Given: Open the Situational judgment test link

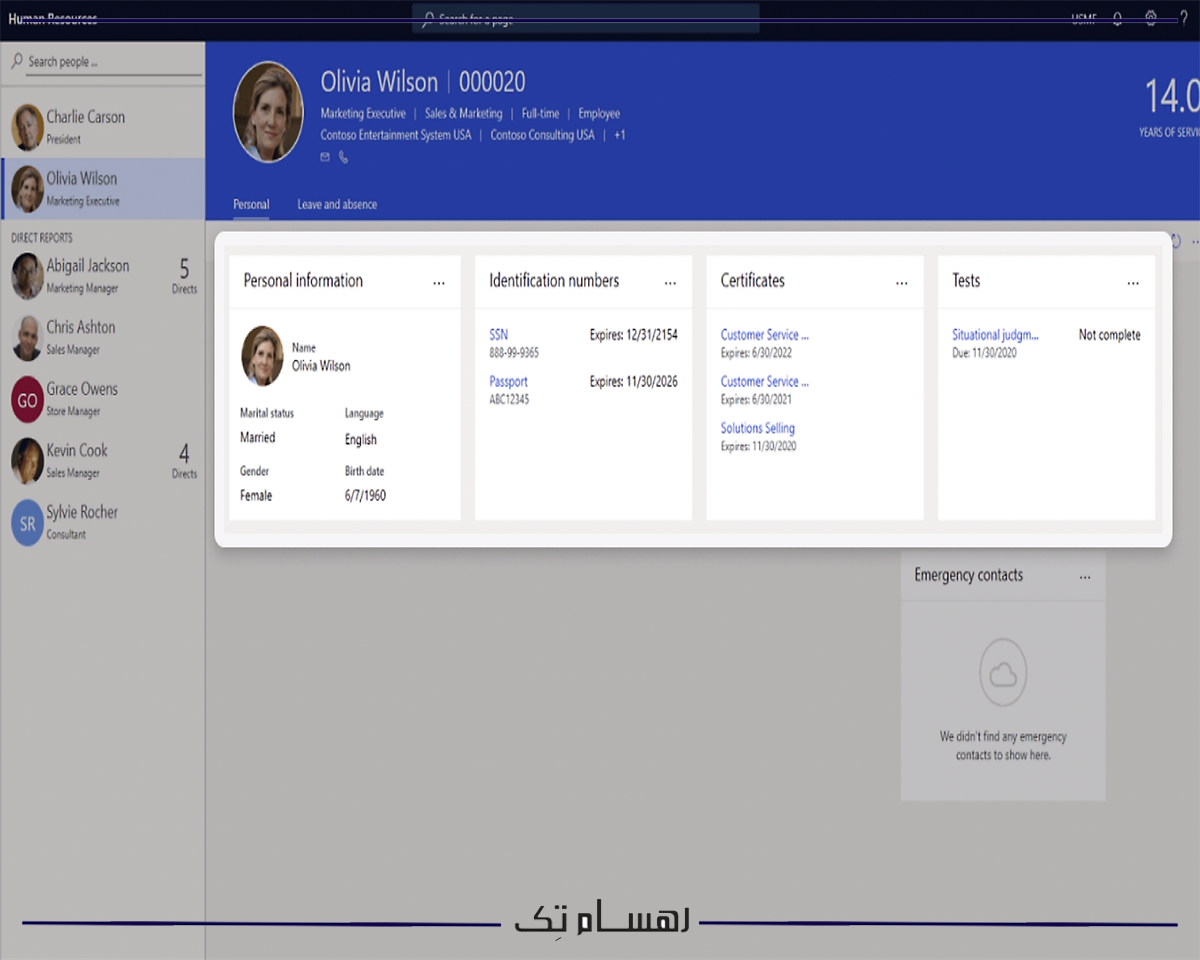Looking at the screenshot, I should (x=996, y=335).
